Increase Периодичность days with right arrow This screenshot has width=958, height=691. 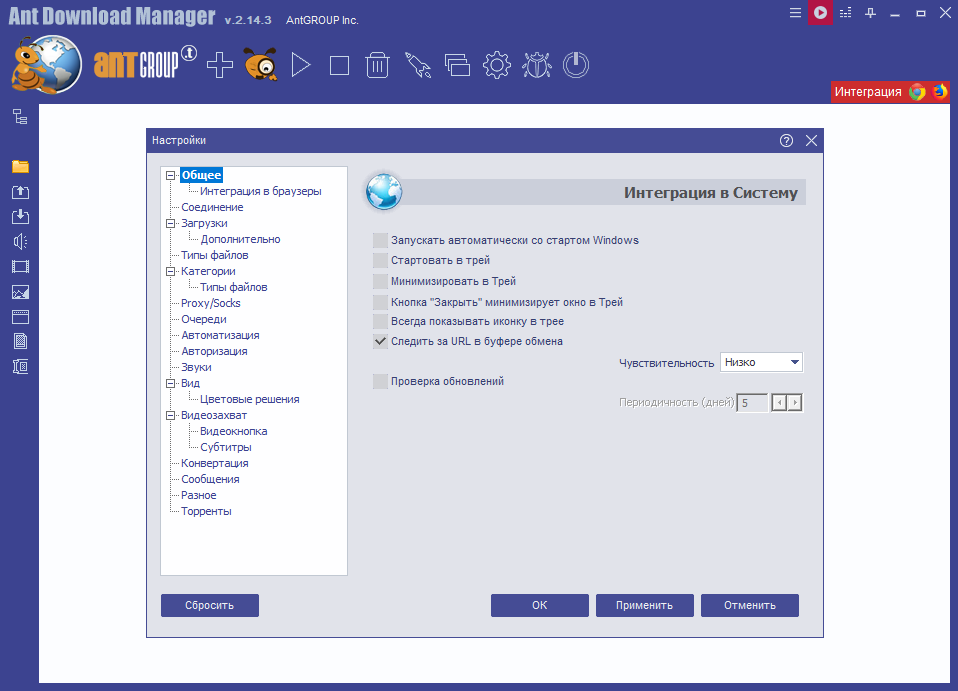click(x=794, y=403)
